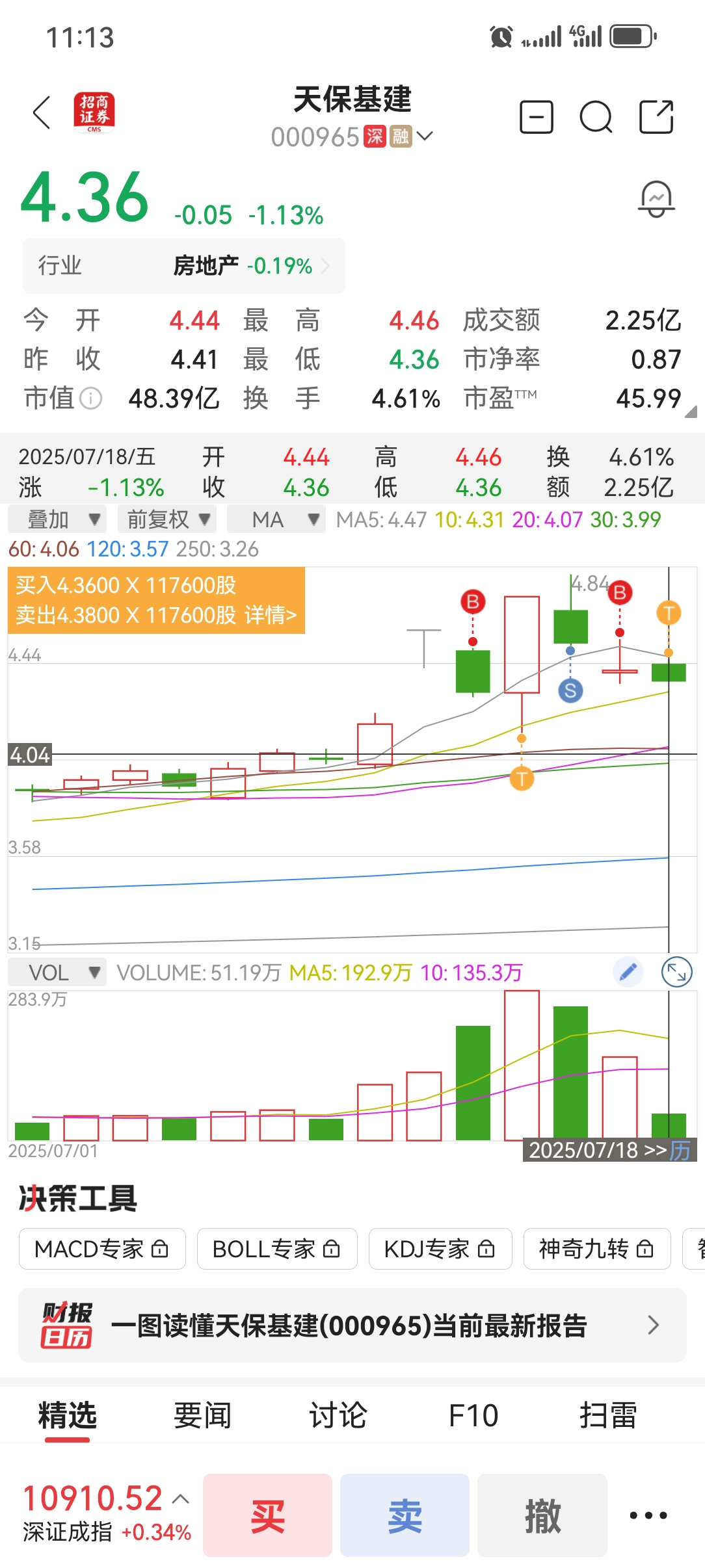Tap the current price 4.36
The height and width of the screenshot is (1568, 705).
[85, 196]
